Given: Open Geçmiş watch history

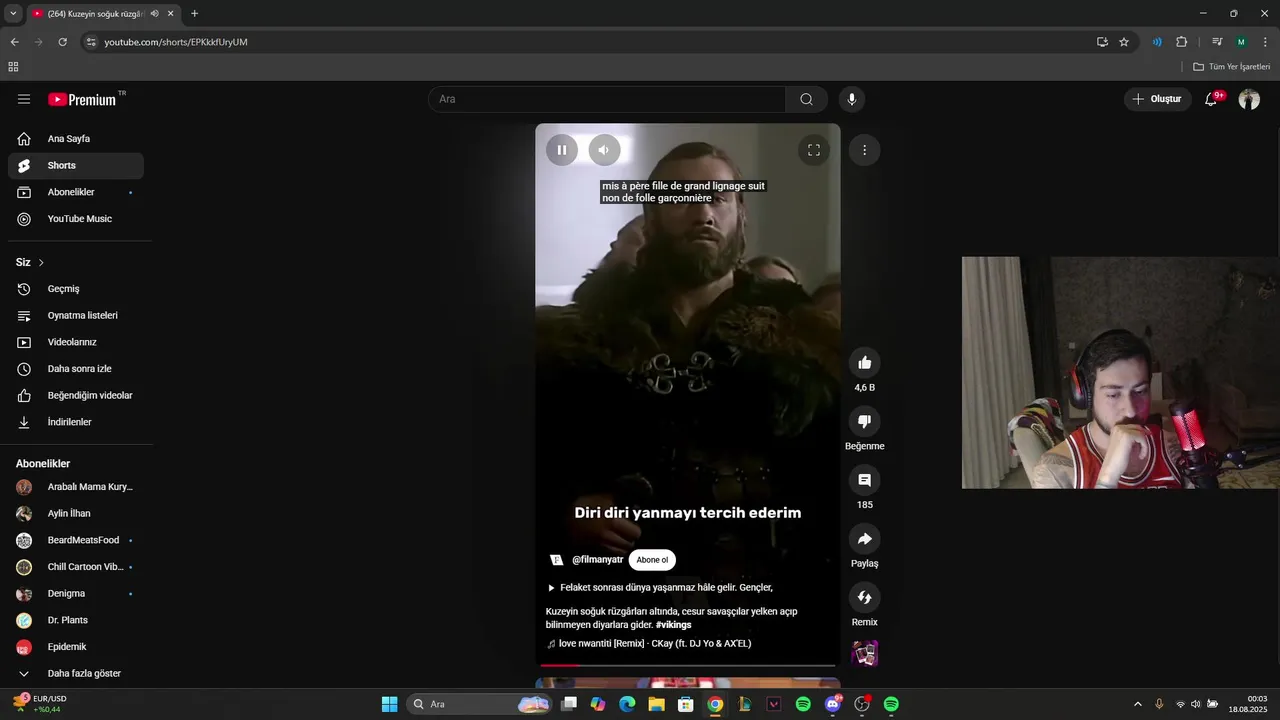Looking at the screenshot, I should point(76,289).
